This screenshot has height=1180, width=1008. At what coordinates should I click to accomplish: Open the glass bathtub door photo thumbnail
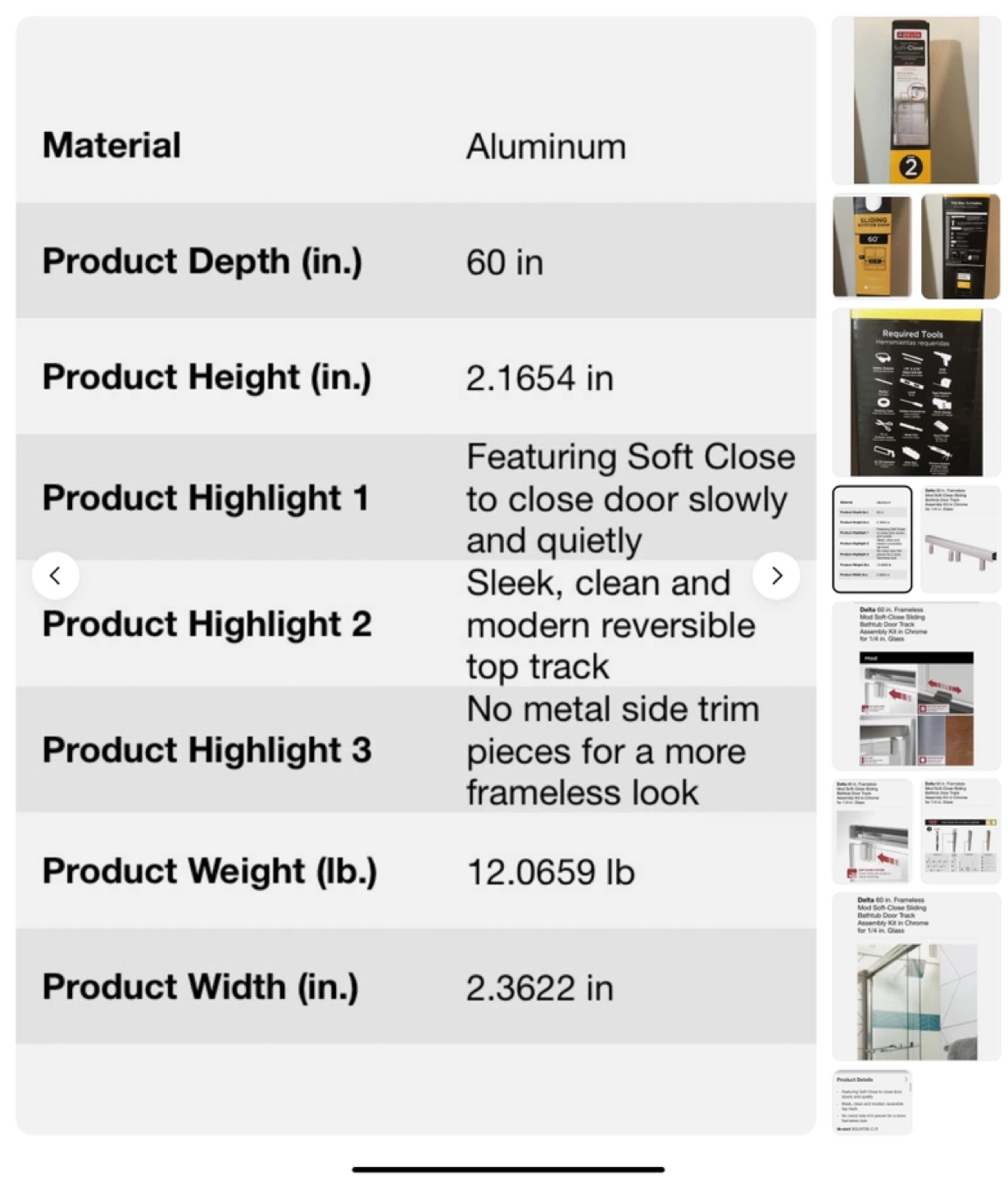pyautogui.click(x=915, y=977)
